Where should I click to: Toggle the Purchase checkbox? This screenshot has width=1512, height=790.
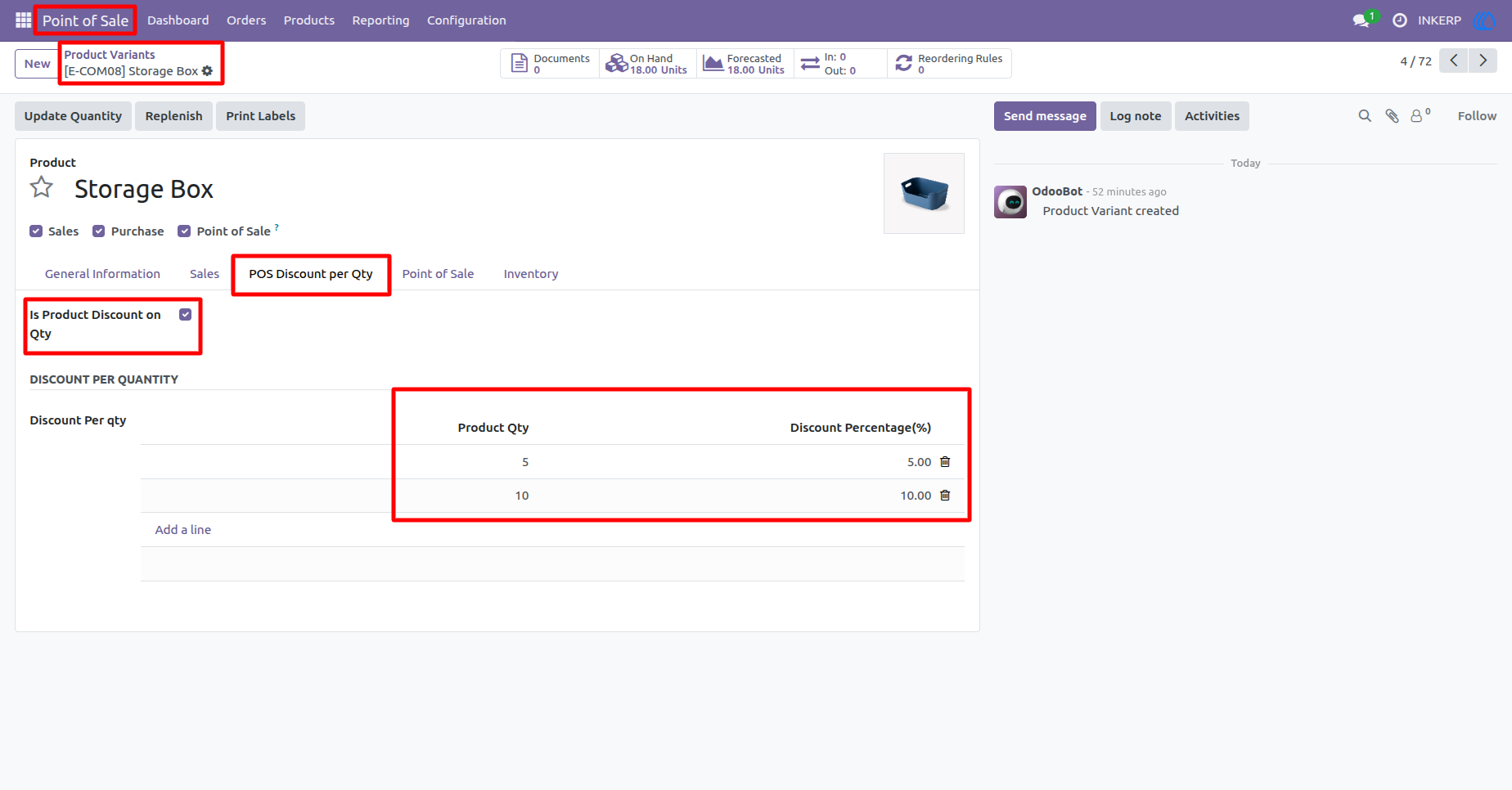point(99,231)
